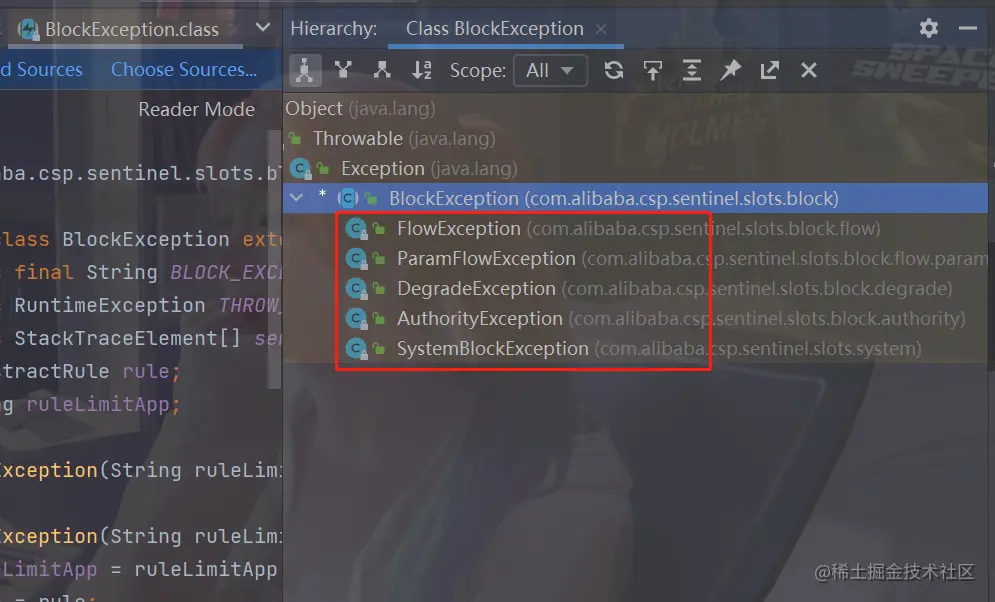Open the Scope All dropdown

point(550,70)
